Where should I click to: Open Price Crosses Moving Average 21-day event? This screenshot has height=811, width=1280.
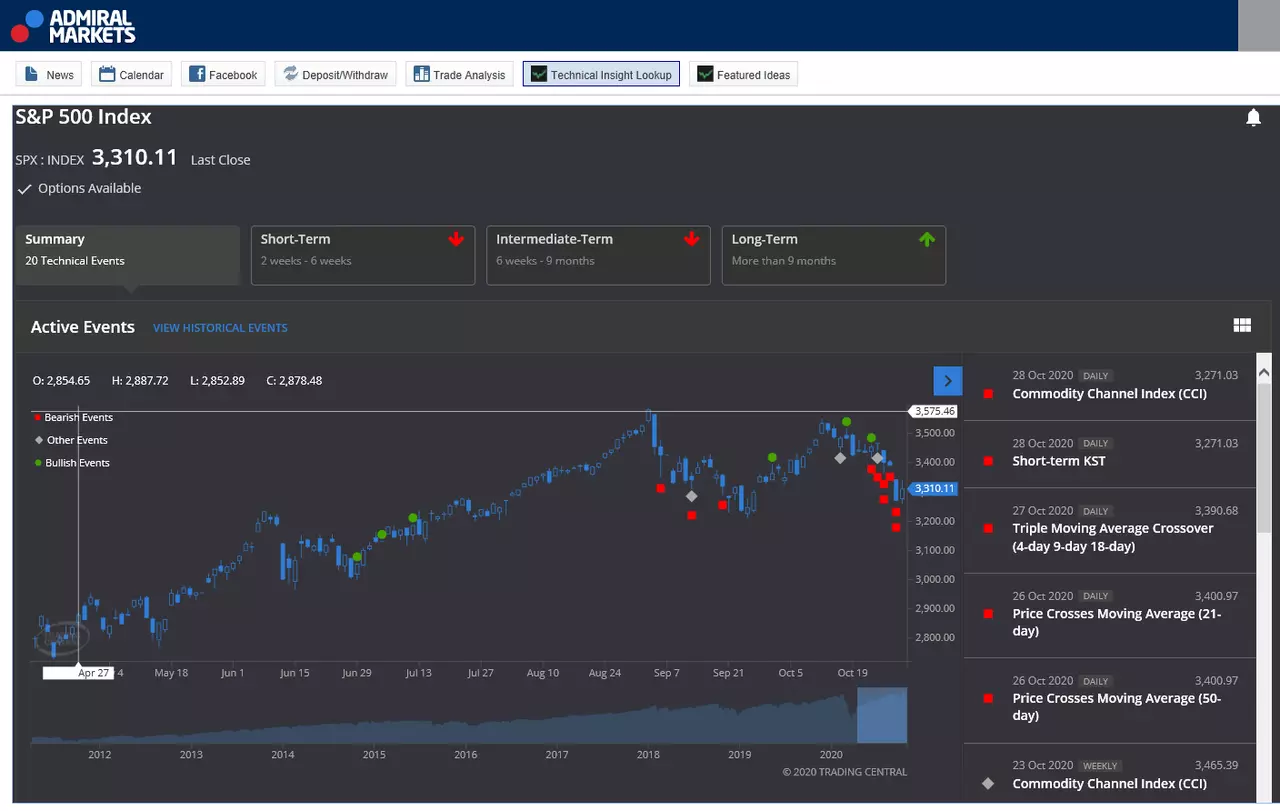pyautogui.click(x=1109, y=615)
